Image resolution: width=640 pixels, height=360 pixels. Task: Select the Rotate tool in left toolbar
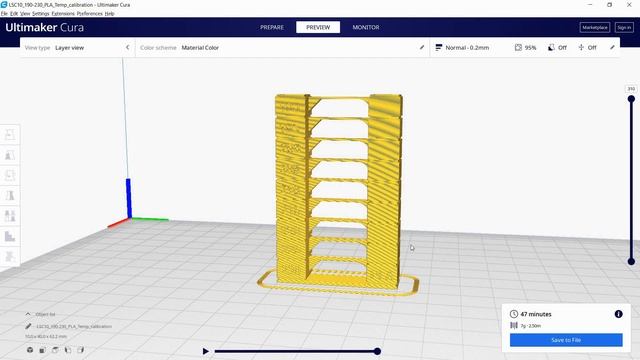10,175
